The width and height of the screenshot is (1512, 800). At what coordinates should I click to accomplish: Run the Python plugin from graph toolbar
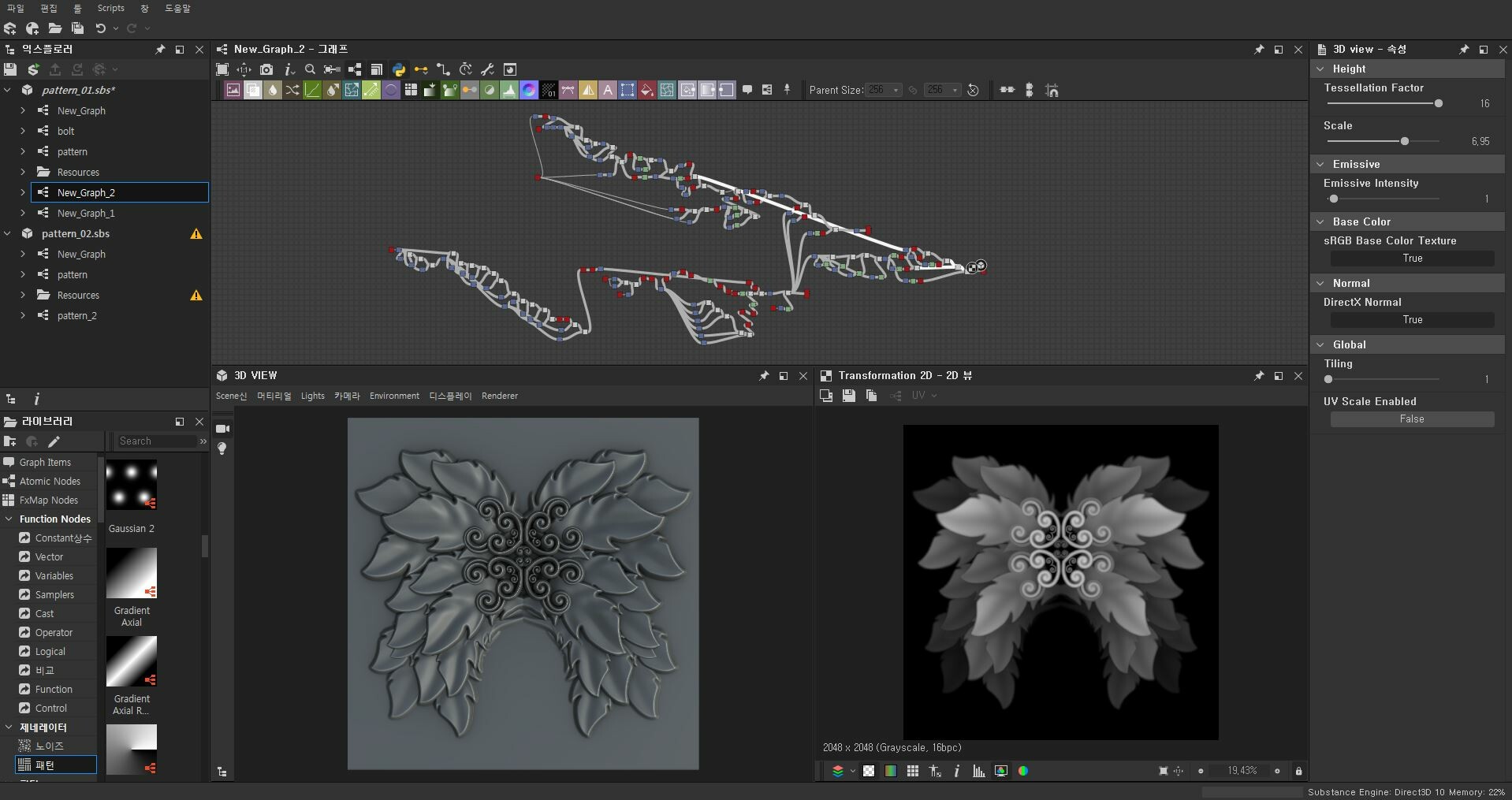click(398, 69)
